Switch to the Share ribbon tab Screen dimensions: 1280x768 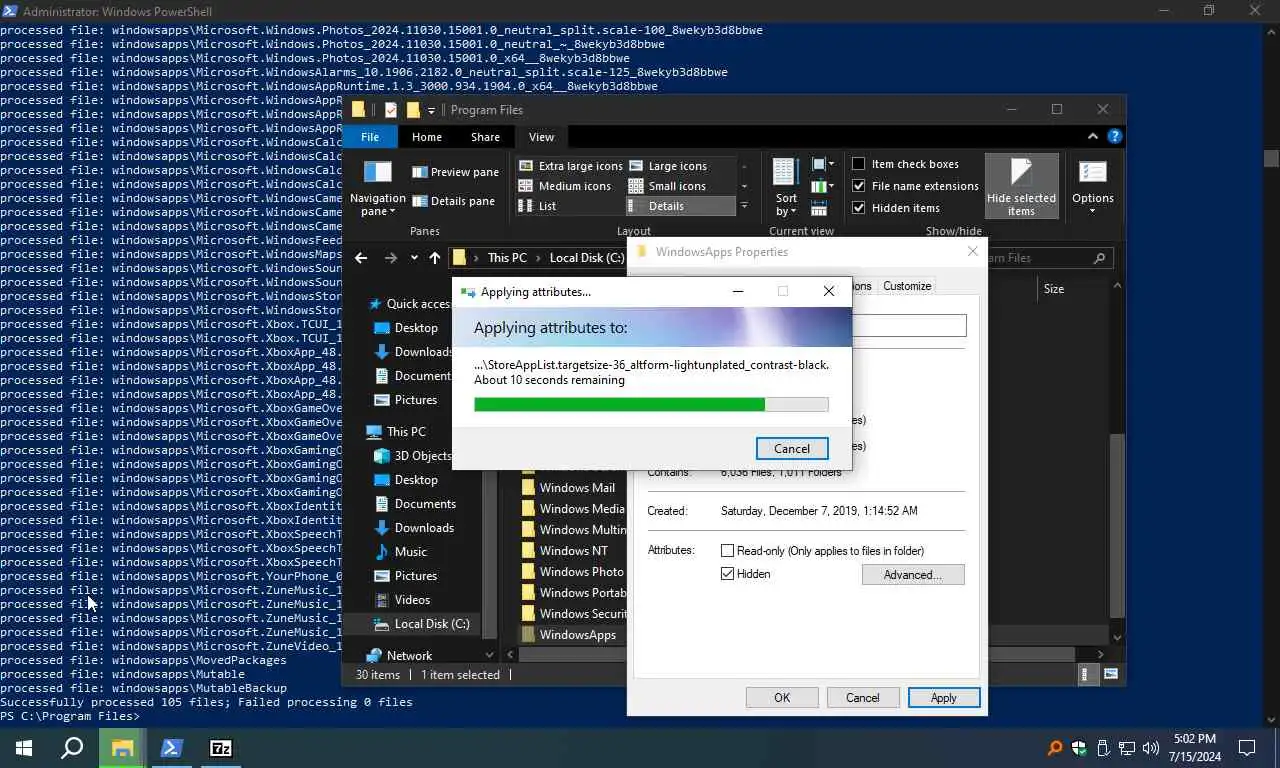(485, 137)
